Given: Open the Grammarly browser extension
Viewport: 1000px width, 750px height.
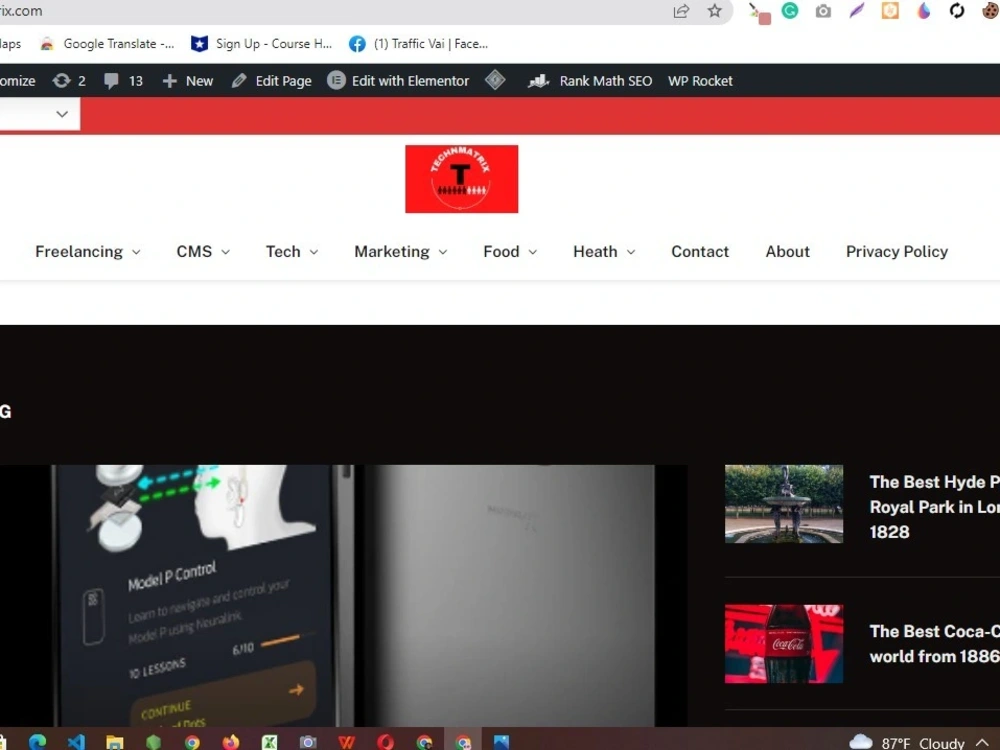Looking at the screenshot, I should tap(790, 12).
